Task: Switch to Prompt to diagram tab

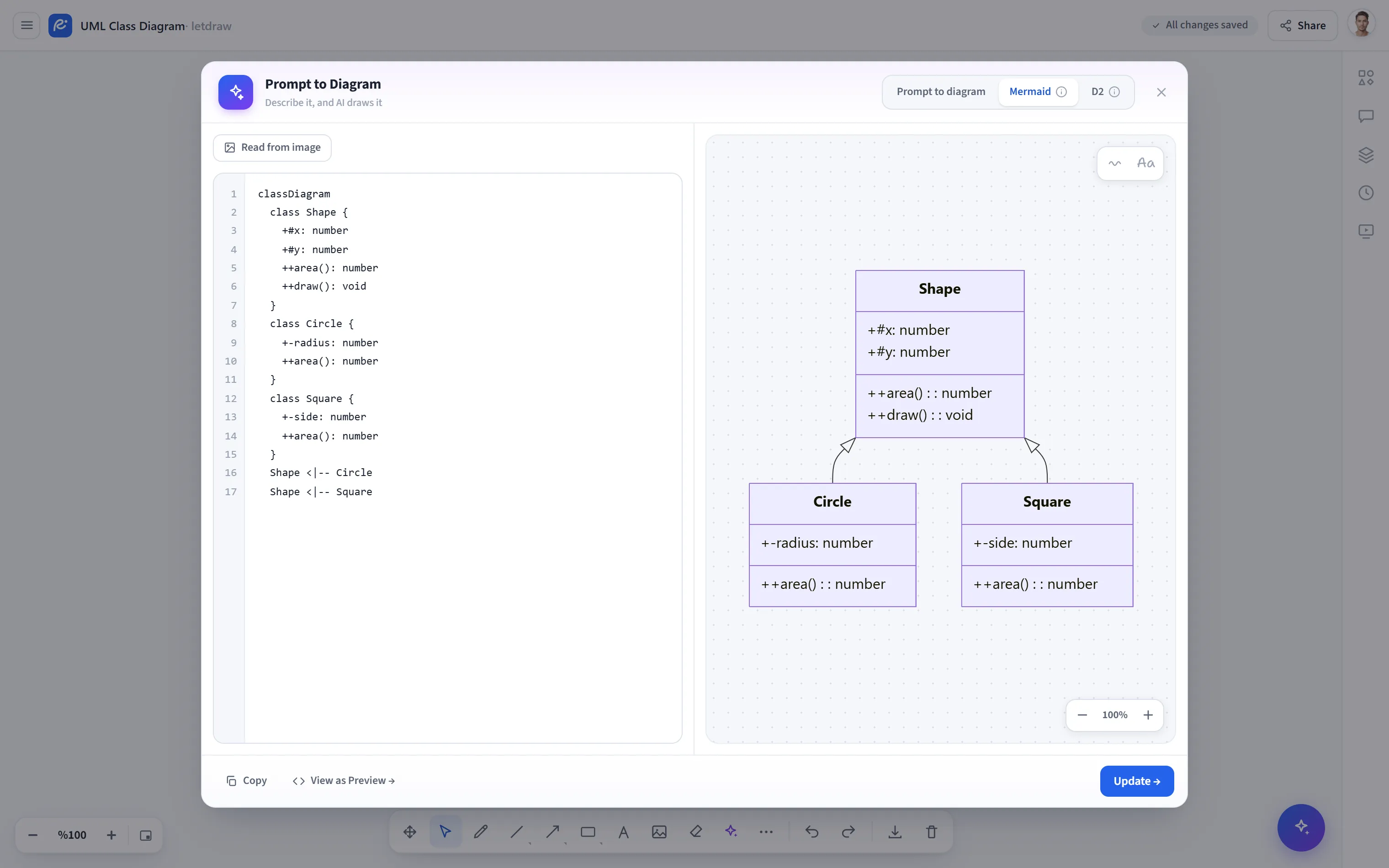Action: tap(941, 92)
